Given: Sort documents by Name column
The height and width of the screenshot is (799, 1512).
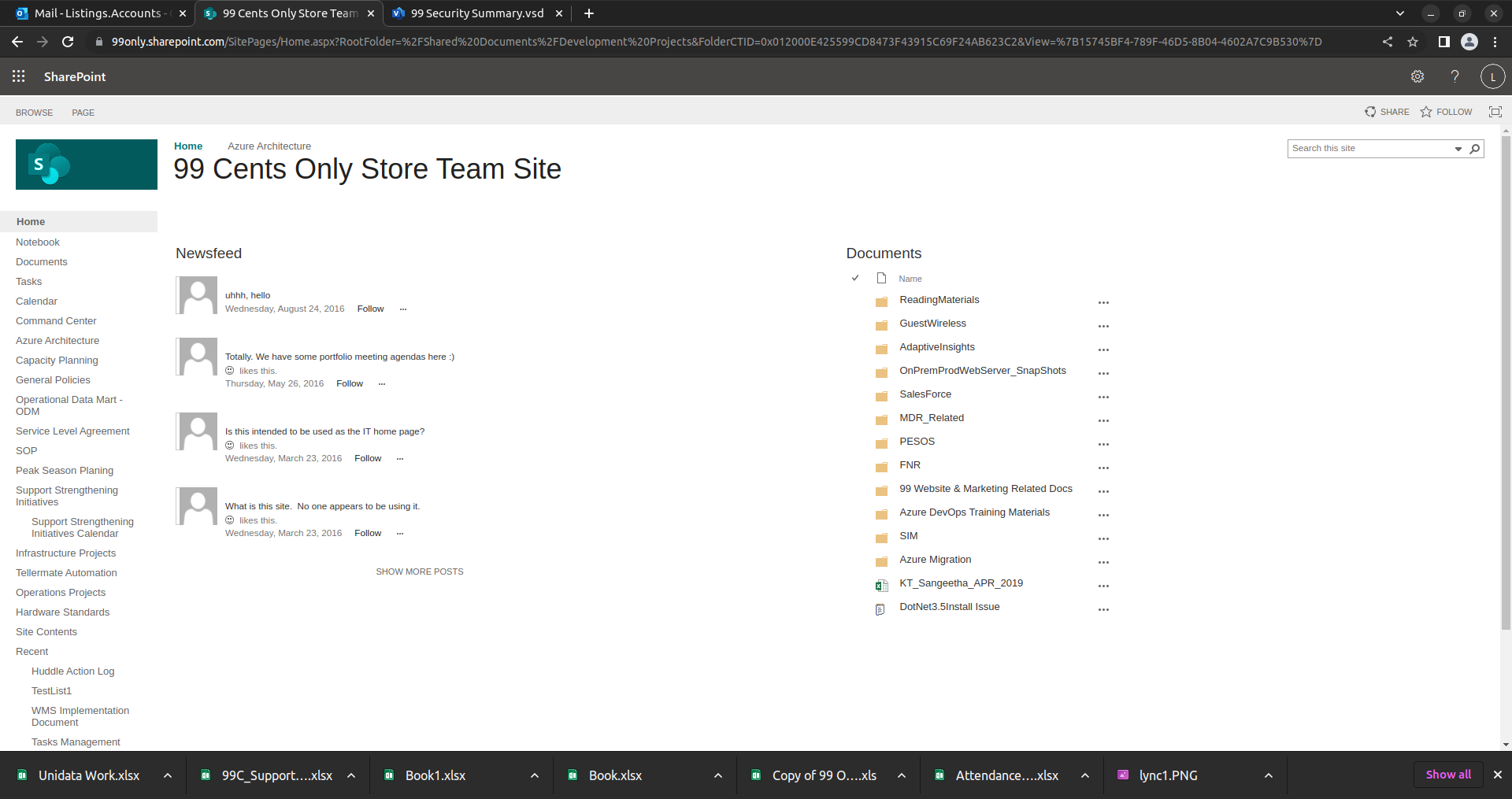Looking at the screenshot, I should point(910,279).
